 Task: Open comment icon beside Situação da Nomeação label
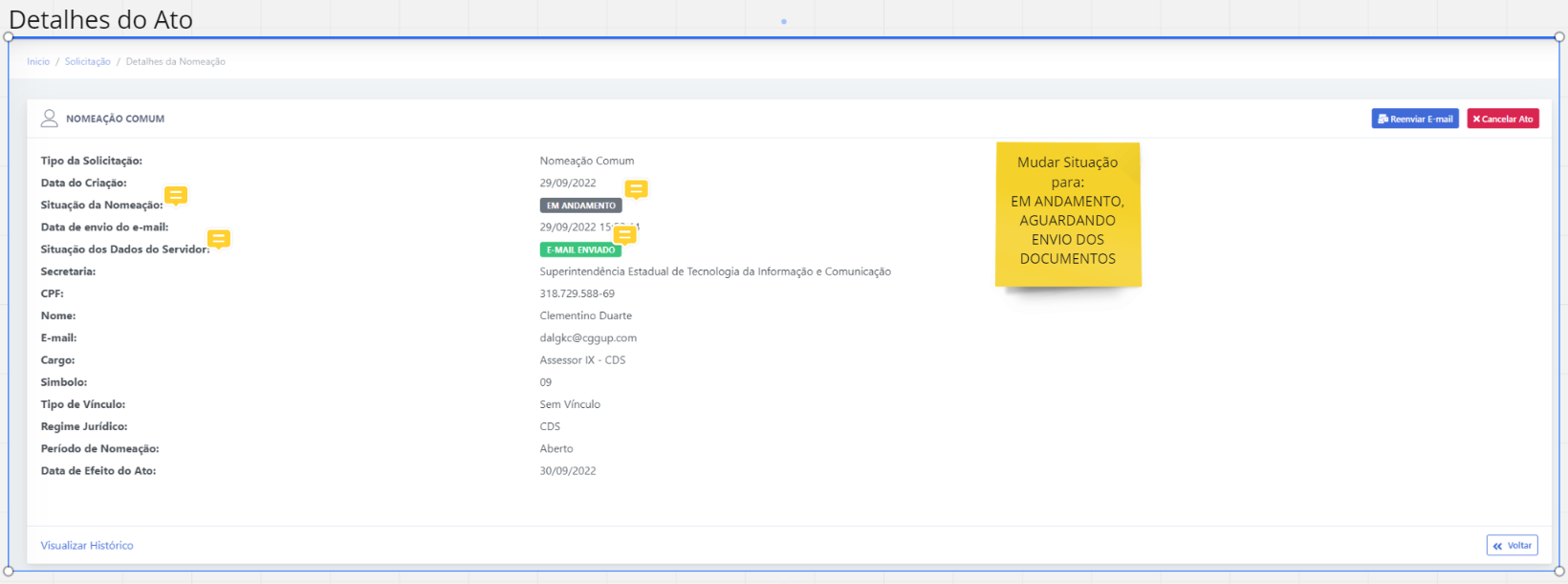[176, 195]
